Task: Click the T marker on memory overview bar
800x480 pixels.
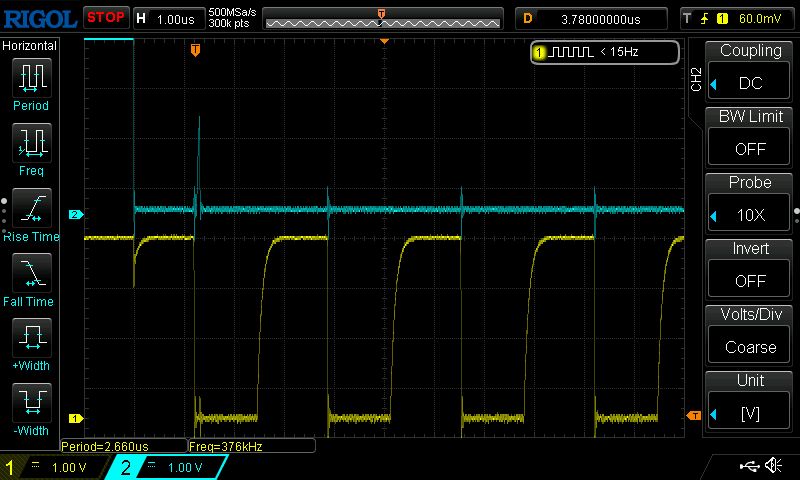Action: [381, 14]
